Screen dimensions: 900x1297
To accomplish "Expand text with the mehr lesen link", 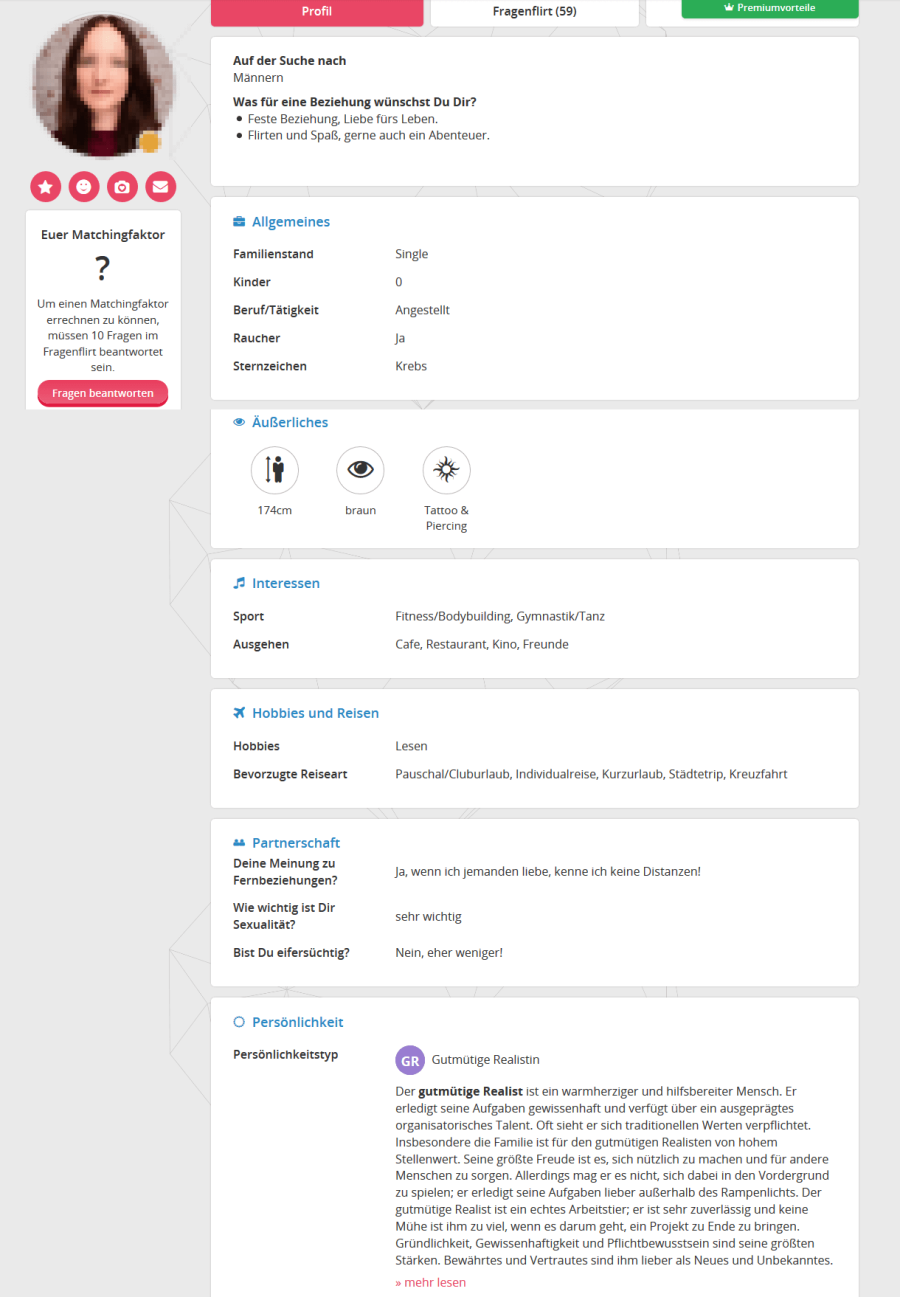I will pos(430,1282).
